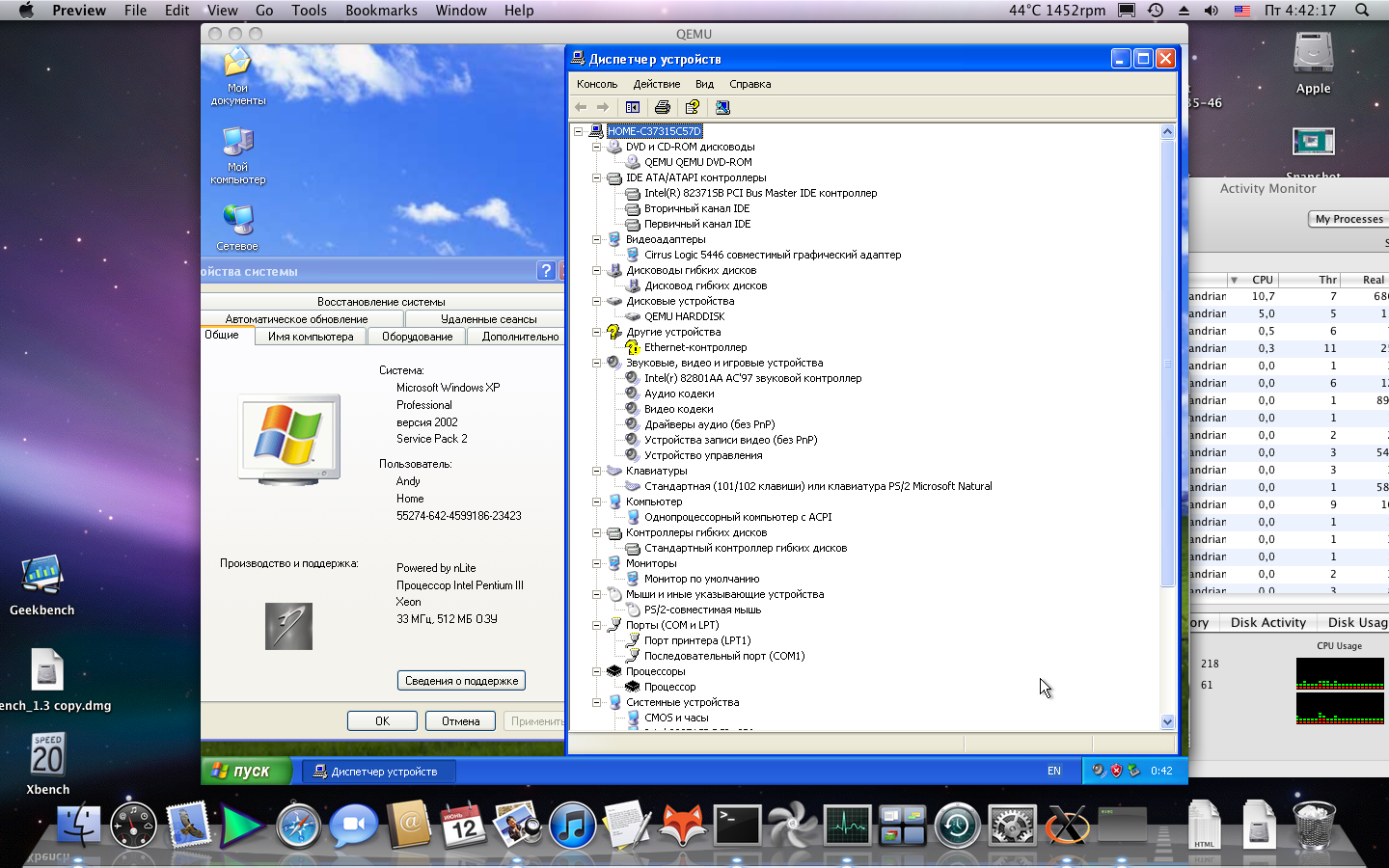Toggle the console tree pane toolbar icon
The height and width of the screenshot is (868, 1389).
(x=633, y=107)
